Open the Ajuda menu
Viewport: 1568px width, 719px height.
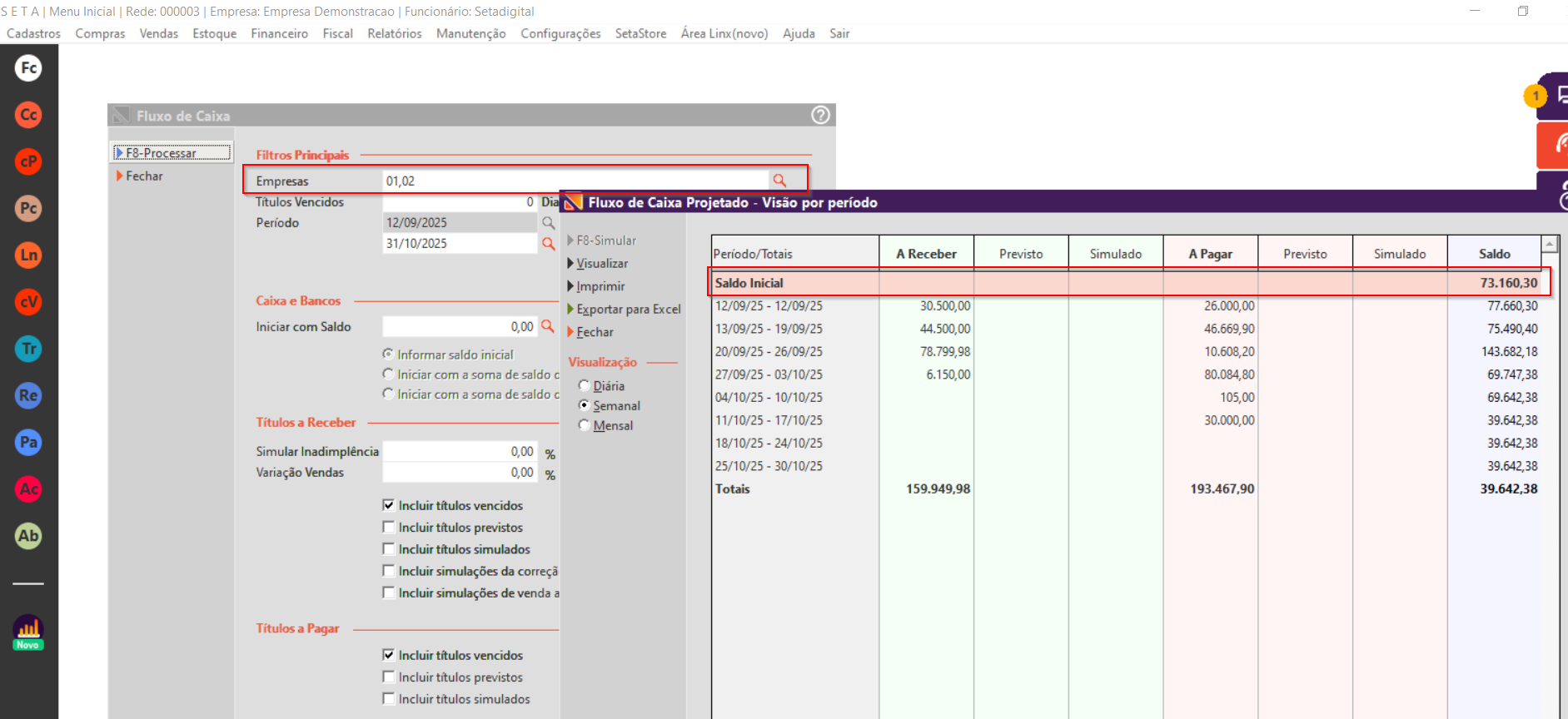point(799,33)
